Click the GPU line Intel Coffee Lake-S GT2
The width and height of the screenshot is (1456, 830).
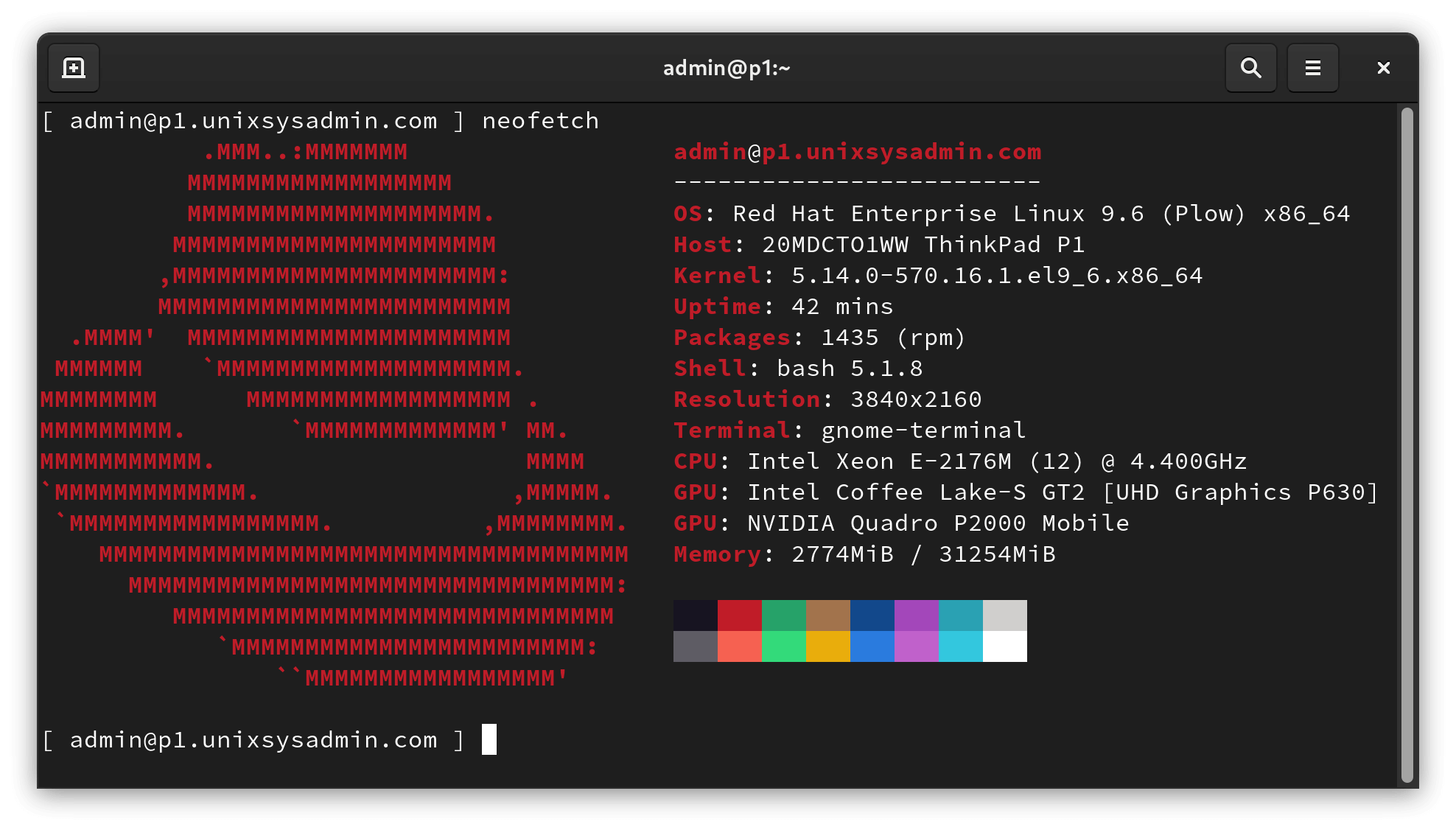pyautogui.click(x=1026, y=492)
